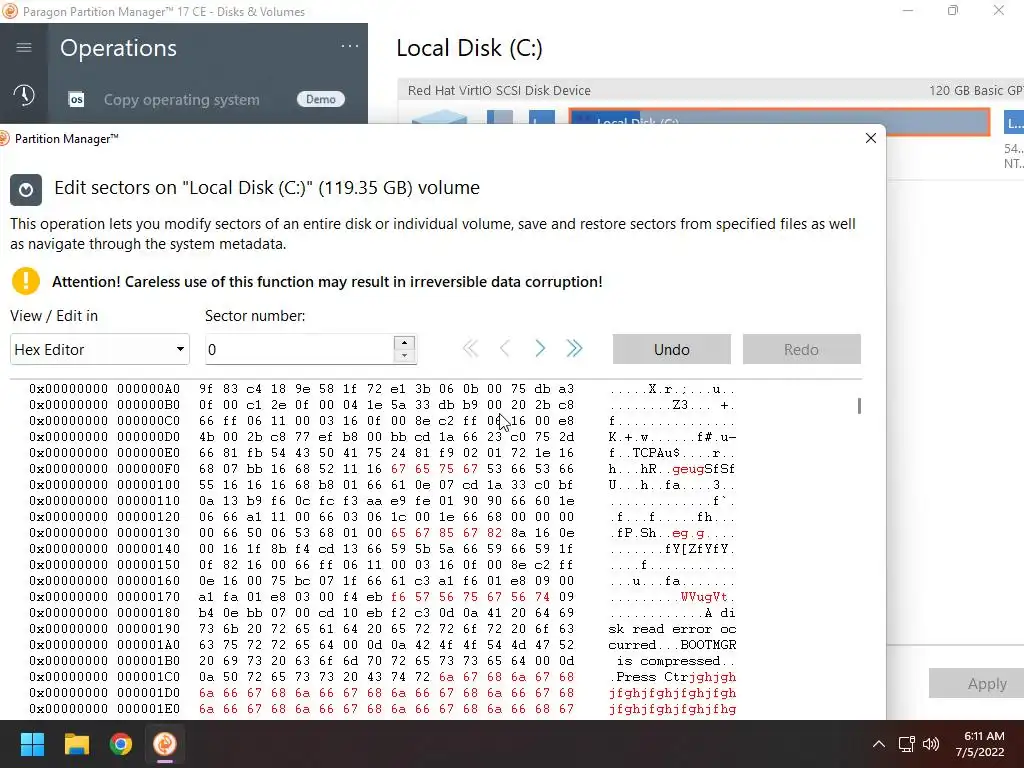The height and width of the screenshot is (768, 1024).
Task: Click the Undo button
Action: coord(671,349)
